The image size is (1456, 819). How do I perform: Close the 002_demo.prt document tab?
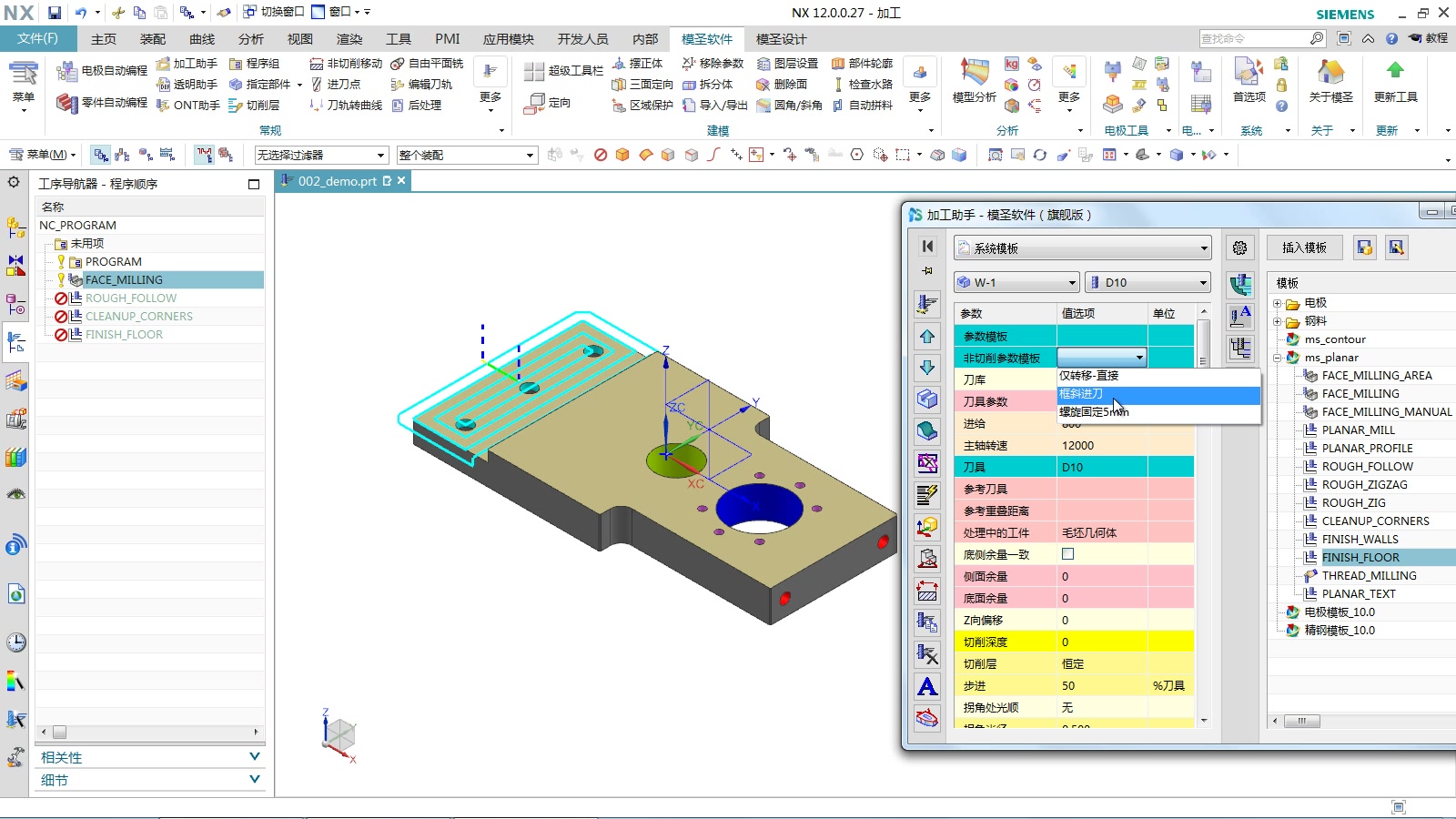[401, 181]
